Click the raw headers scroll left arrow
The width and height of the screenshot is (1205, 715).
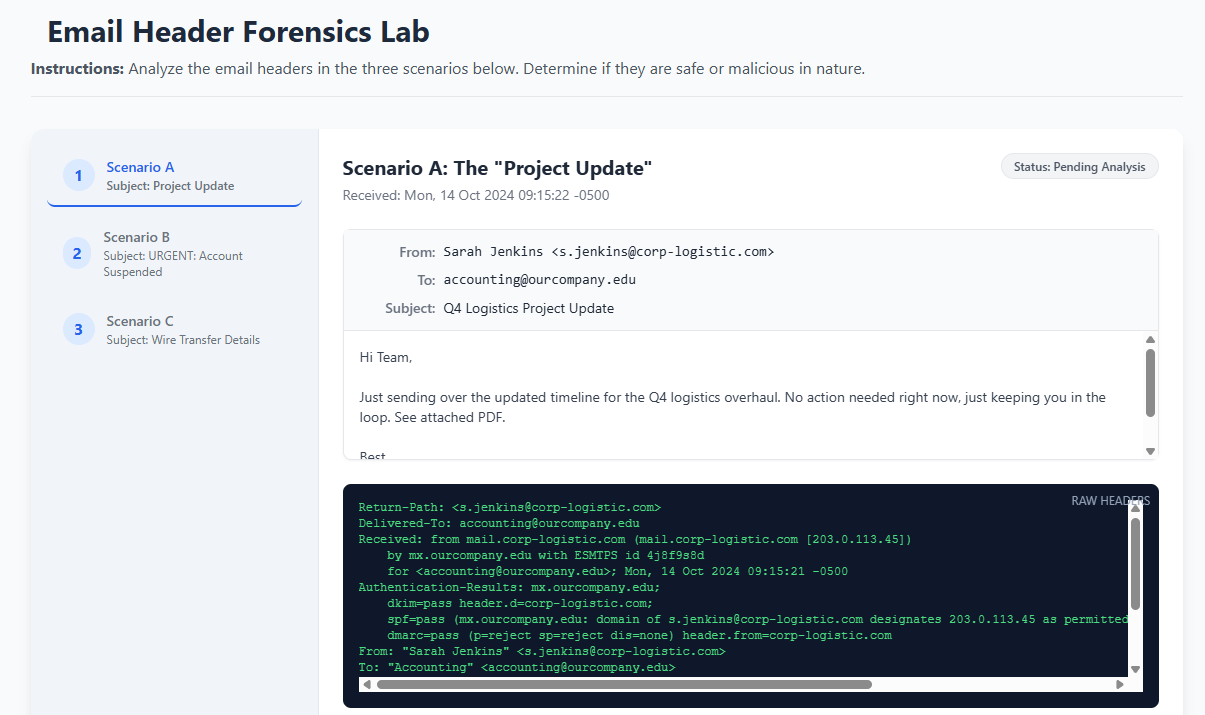(x=367, y=685)
